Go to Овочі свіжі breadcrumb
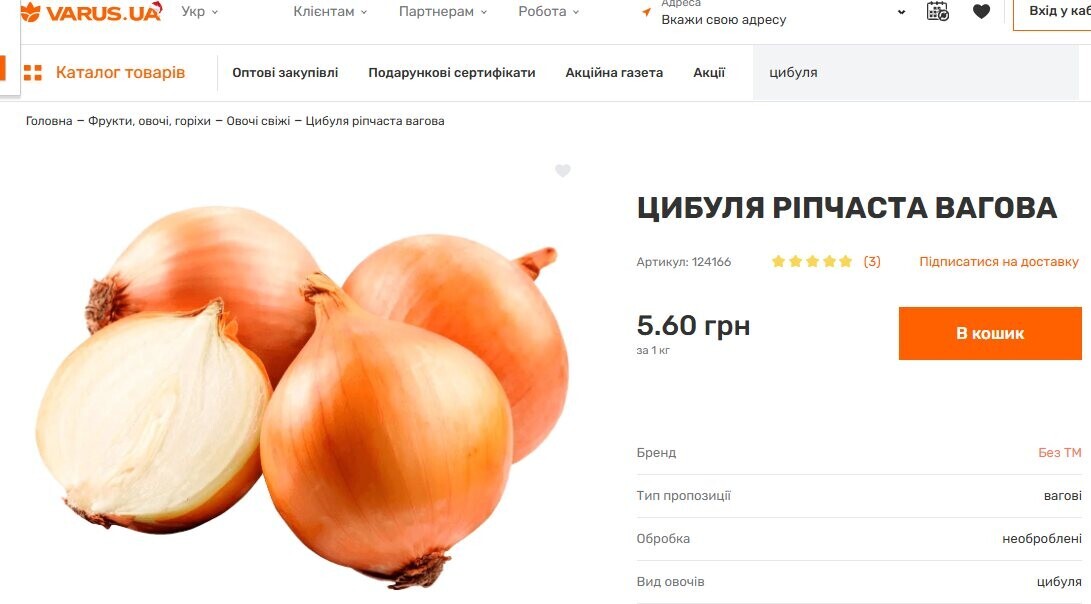The width and height of the screenshot is (1091, 604). pyautogui.click(x=258, y=121)
